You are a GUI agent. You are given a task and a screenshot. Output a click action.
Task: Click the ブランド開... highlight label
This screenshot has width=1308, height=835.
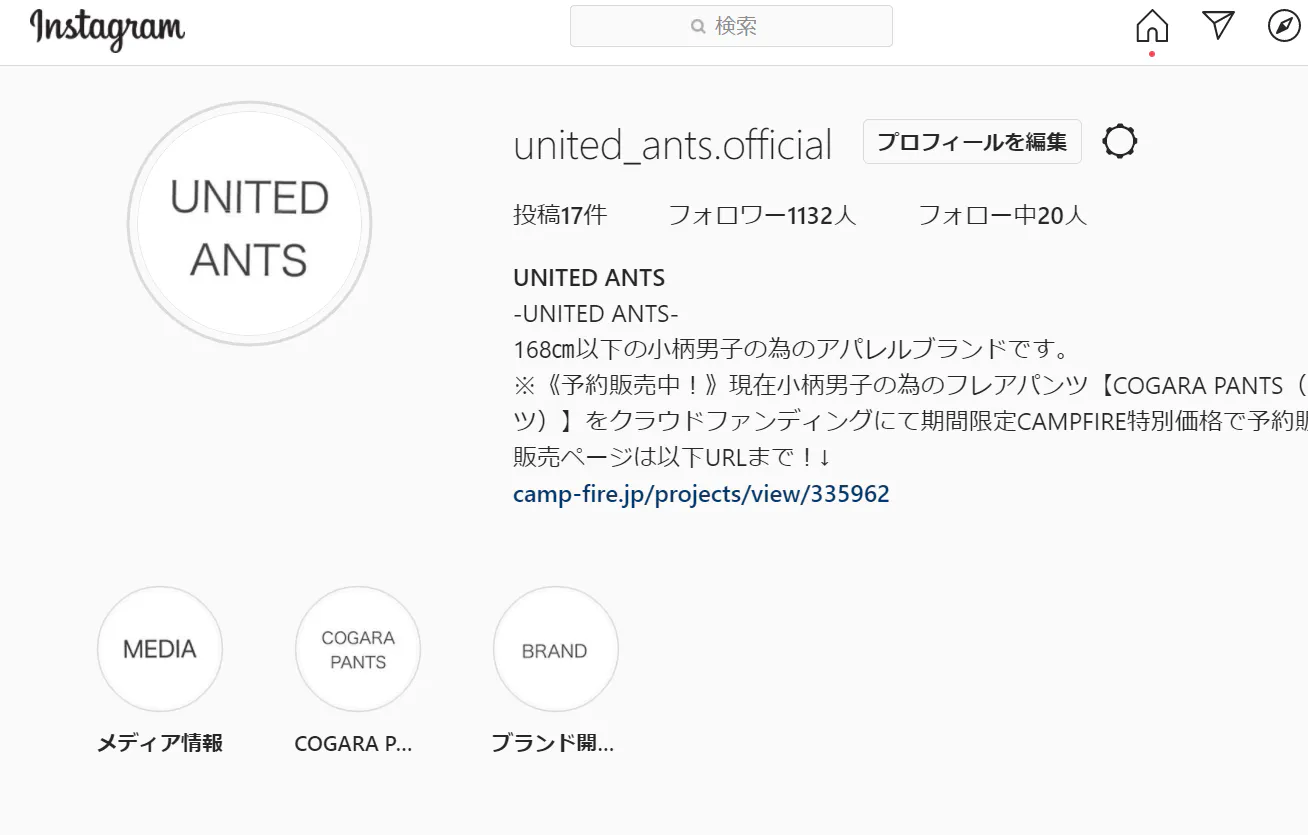553,744
